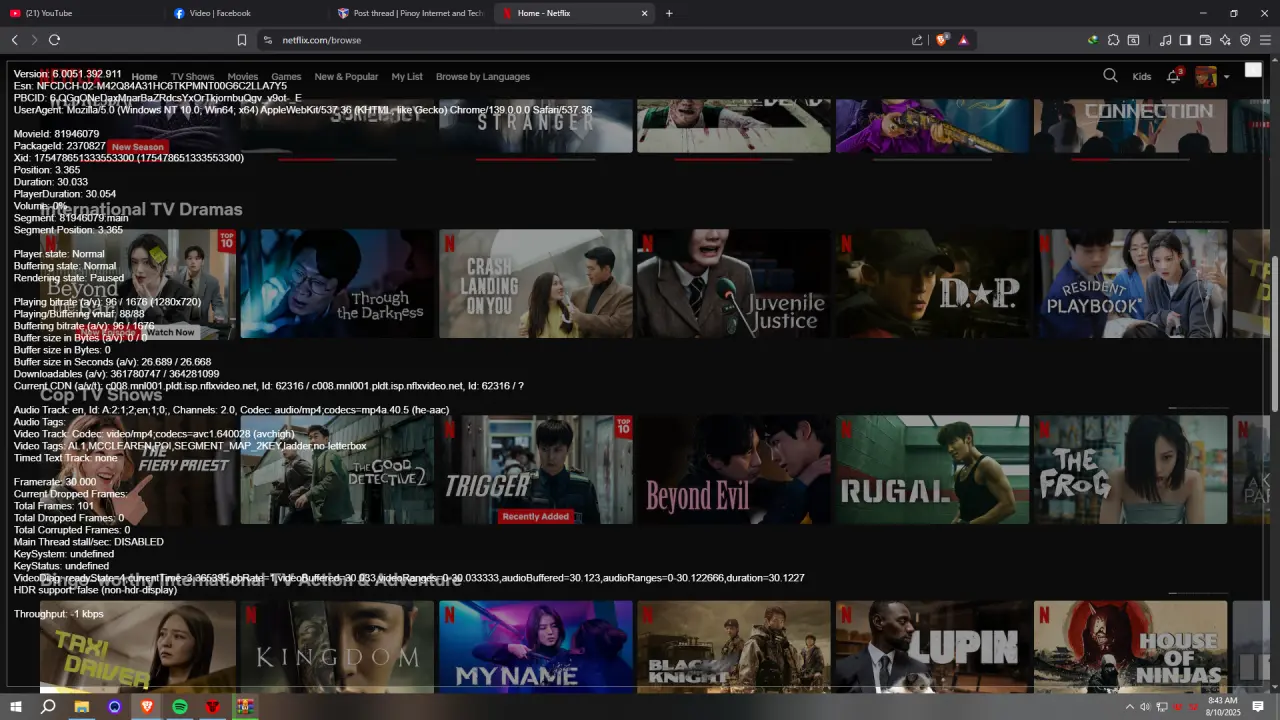Image resolution: width=1280 pixels, height=720 pixels.
Task: Open the Internet Download Manager extension icon
Action: (1093, 40)
